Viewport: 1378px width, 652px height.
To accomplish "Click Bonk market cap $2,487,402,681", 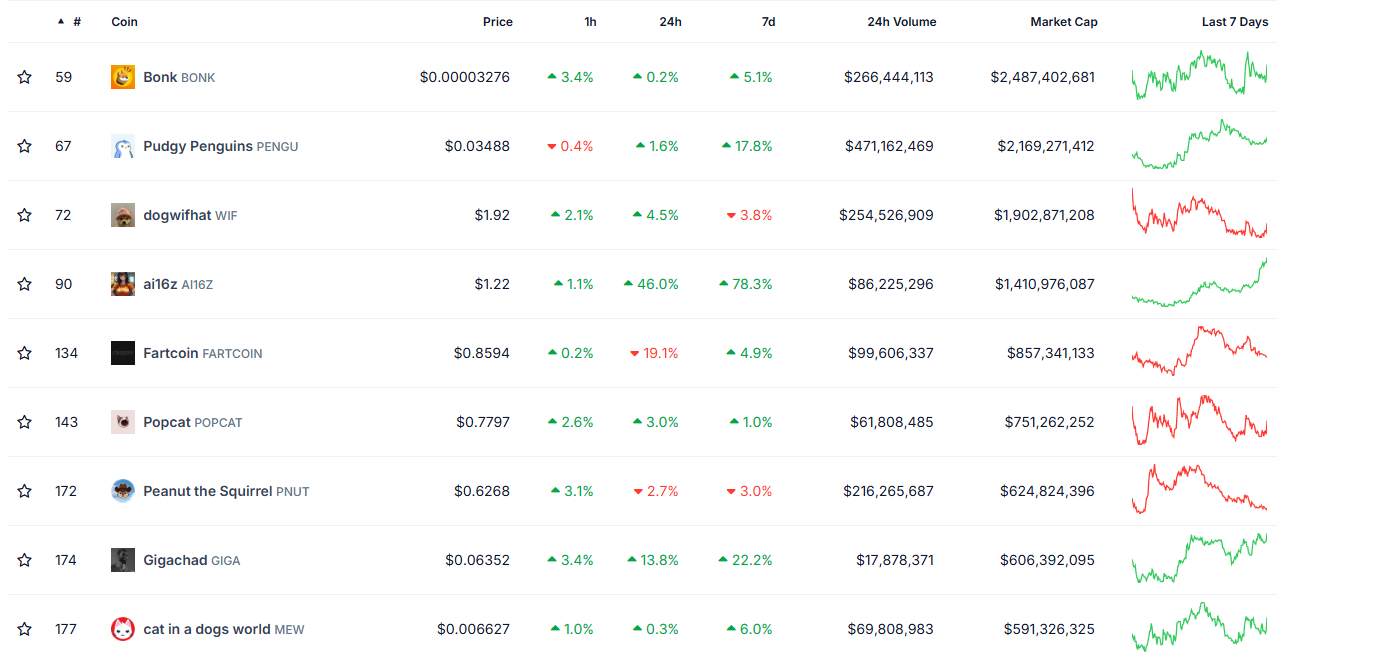I will pos(1043,77).
